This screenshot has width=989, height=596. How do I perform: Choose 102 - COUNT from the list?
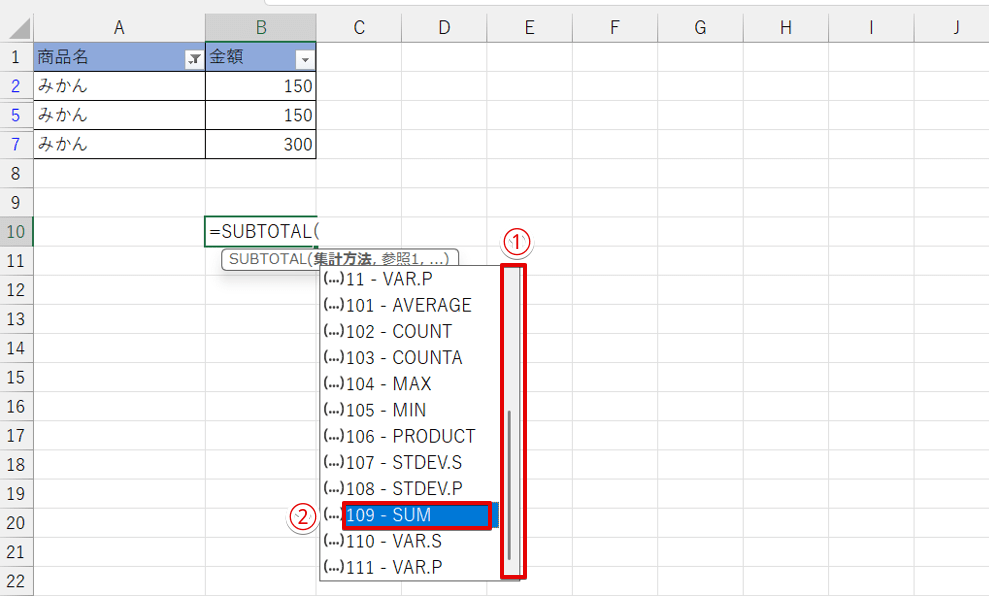pos(410,332)
